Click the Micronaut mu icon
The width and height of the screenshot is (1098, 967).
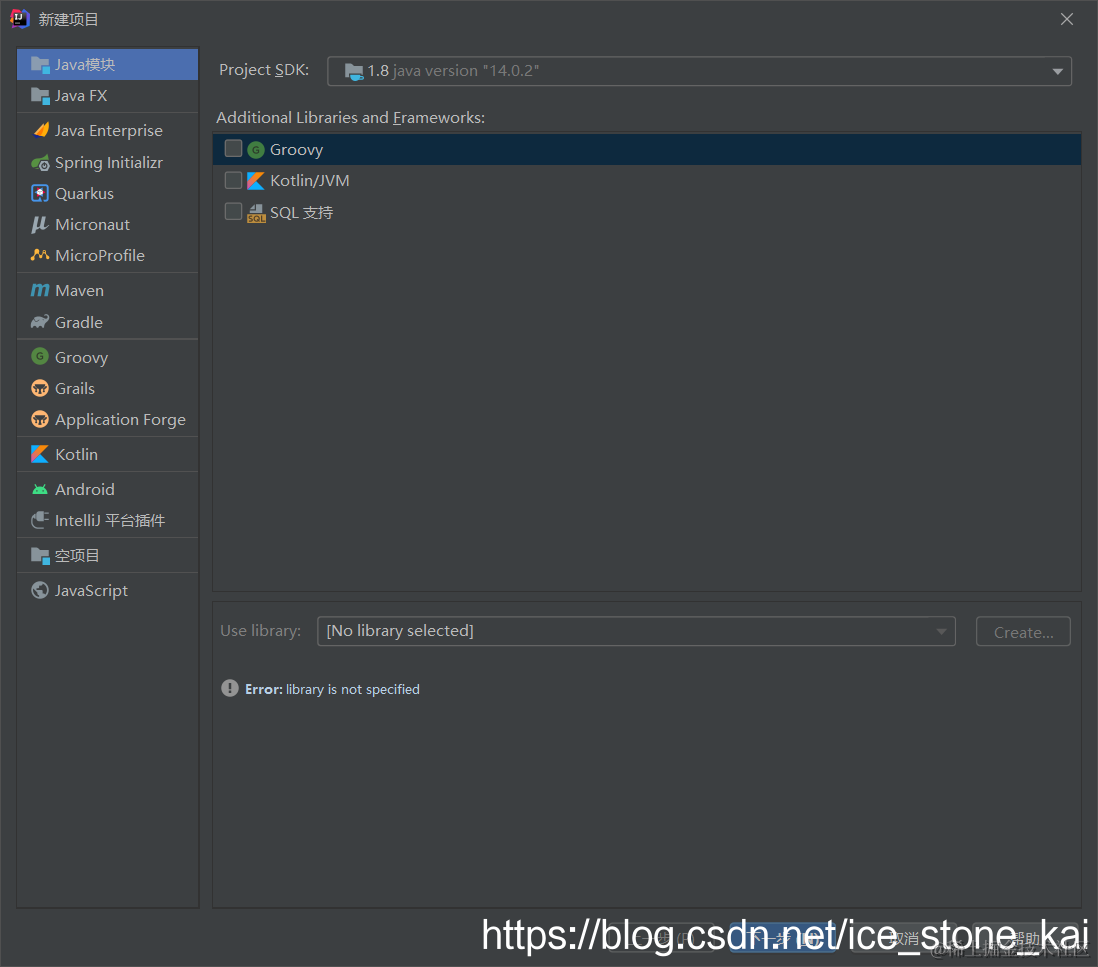(40, 224)
